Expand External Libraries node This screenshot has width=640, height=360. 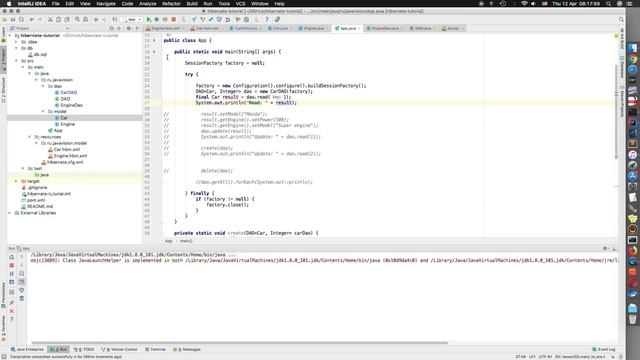(x=10, y=213)
